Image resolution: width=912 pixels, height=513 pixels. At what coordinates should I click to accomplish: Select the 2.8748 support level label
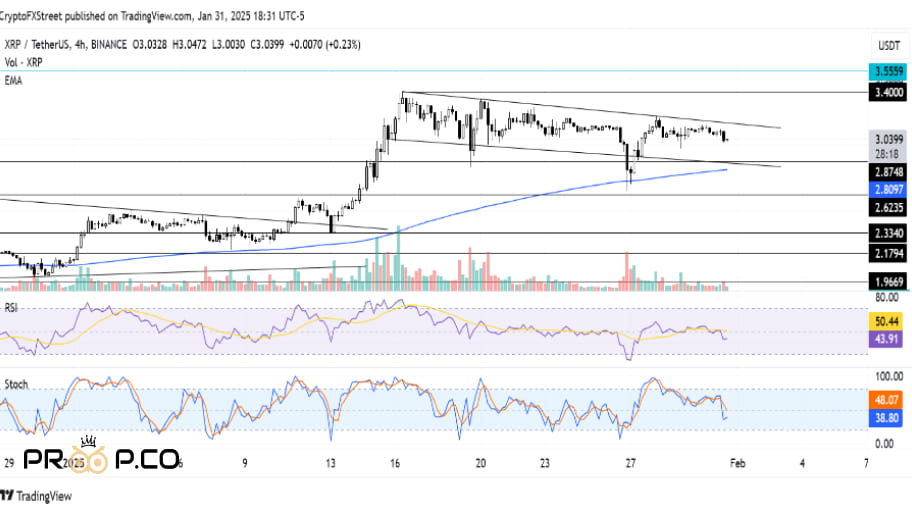pyautogui.click(x=888, y=172)
